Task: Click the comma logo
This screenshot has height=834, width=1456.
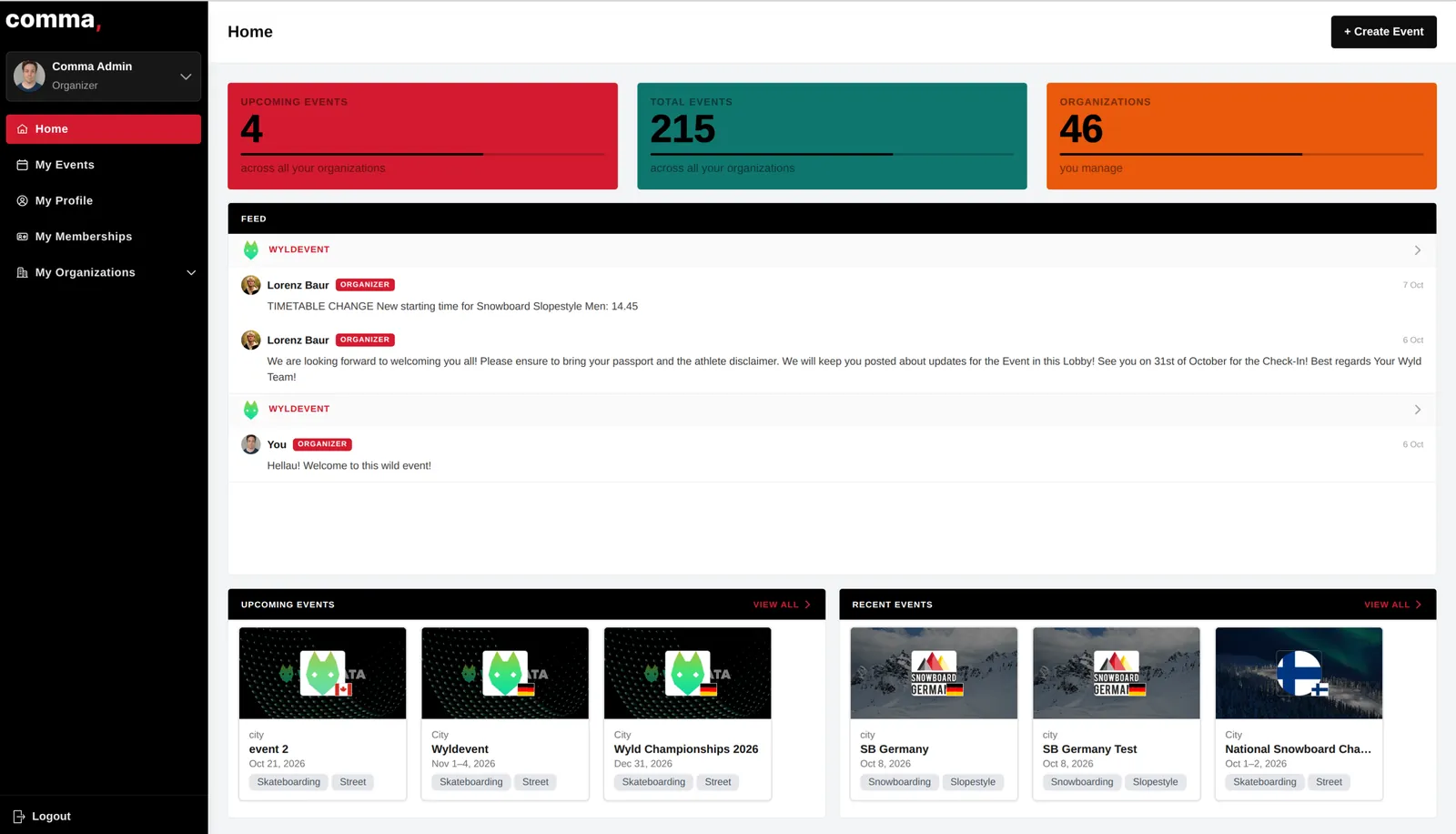Action: [53, 20]
